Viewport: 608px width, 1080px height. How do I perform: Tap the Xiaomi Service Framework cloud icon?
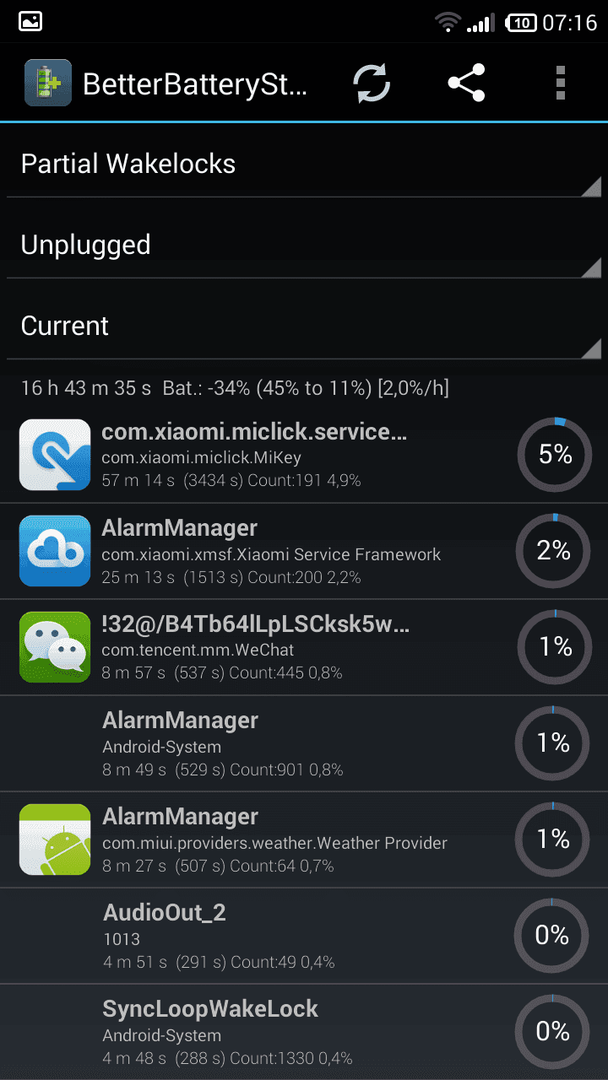55,551
